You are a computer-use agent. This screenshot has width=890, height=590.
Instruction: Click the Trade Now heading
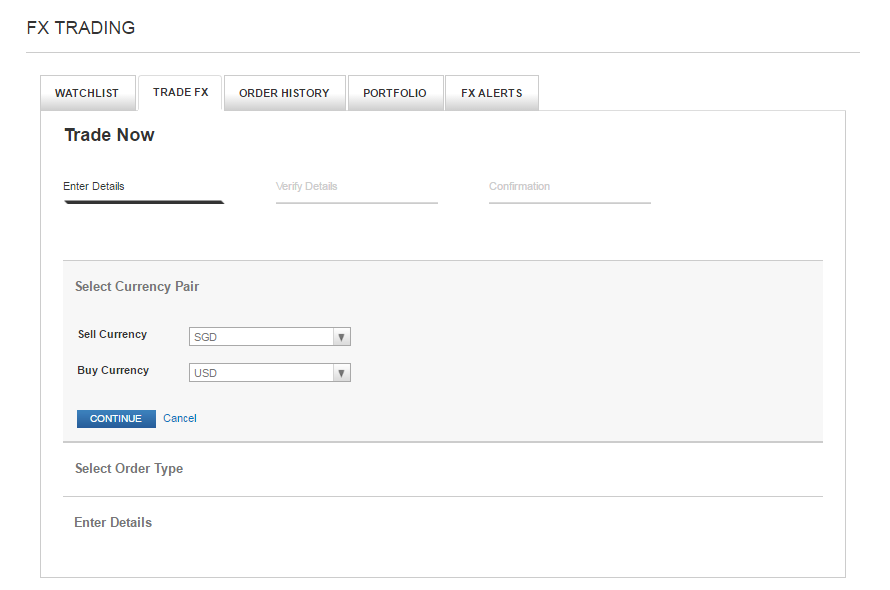pyautogui.click(x=109, y=135)
